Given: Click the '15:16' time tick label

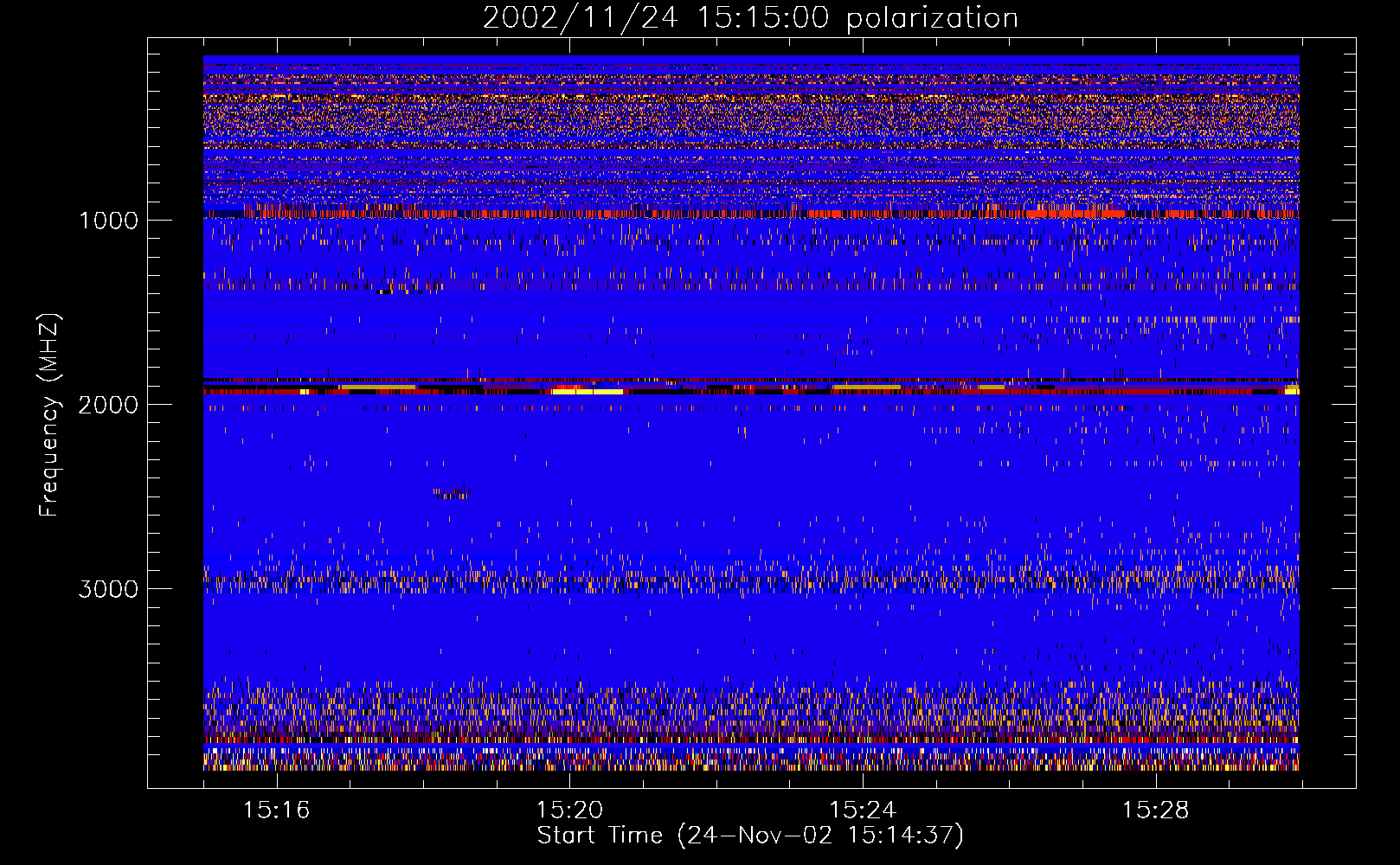Looking at the screenshot, I should point(276,811).
